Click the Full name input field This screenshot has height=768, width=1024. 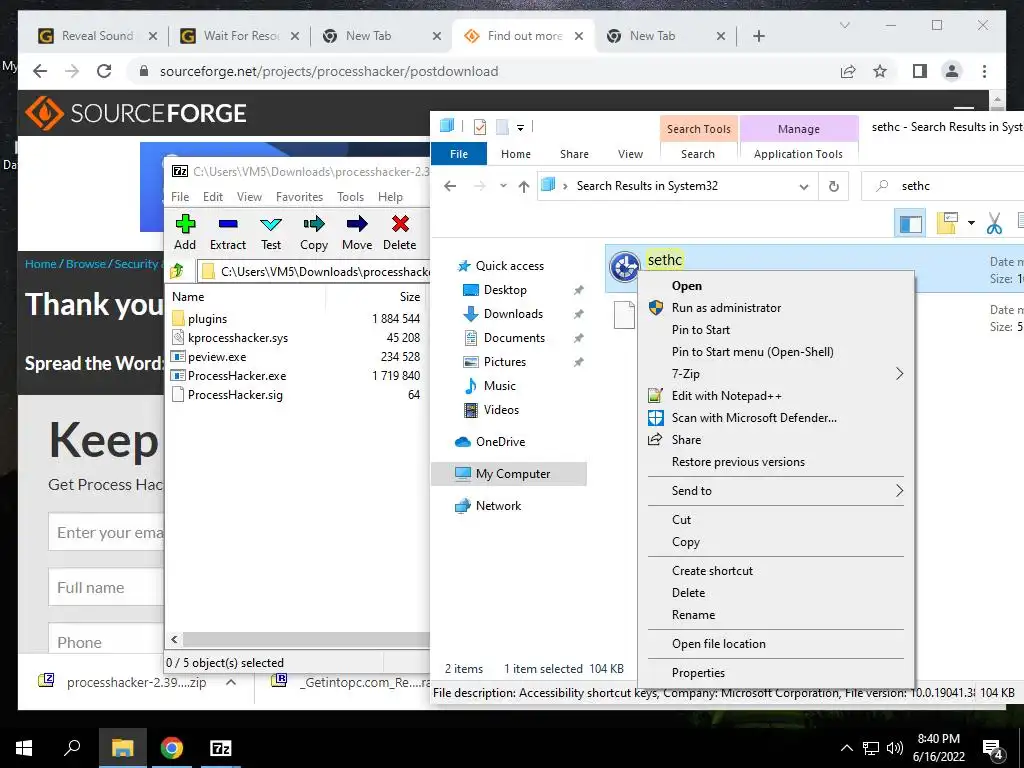point(106,588)
